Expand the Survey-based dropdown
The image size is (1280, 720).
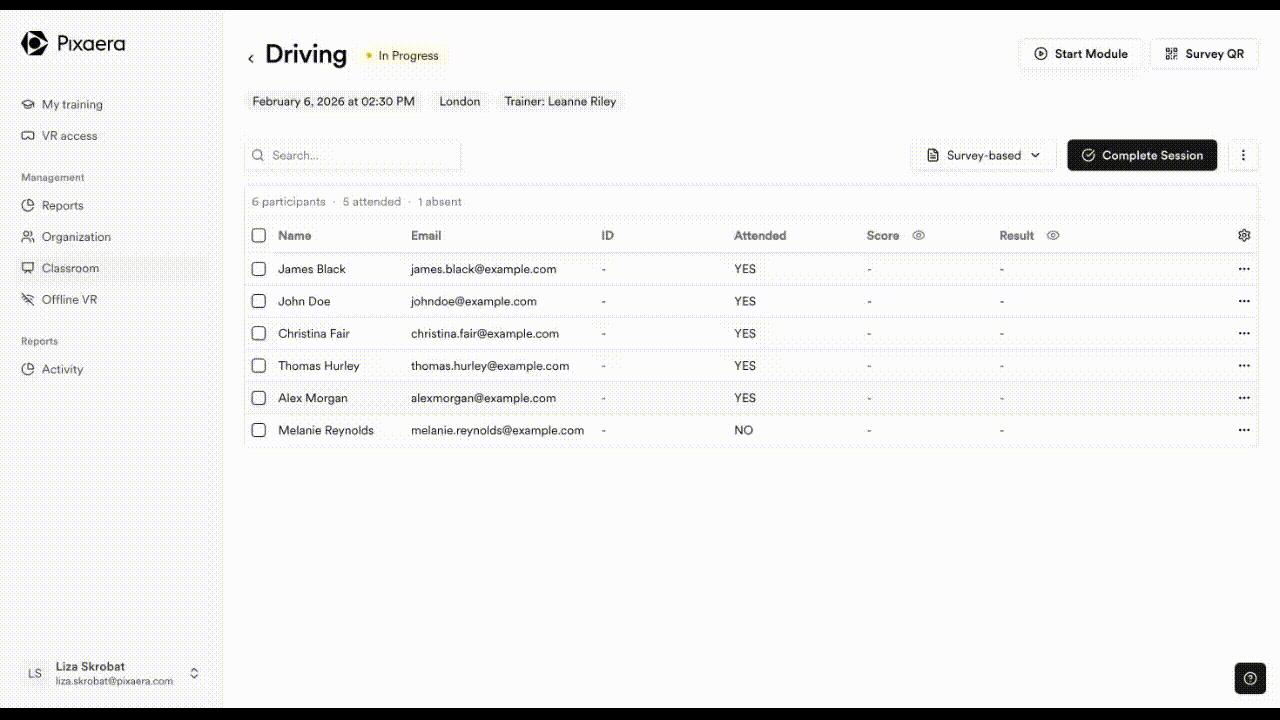pos(984,156)
